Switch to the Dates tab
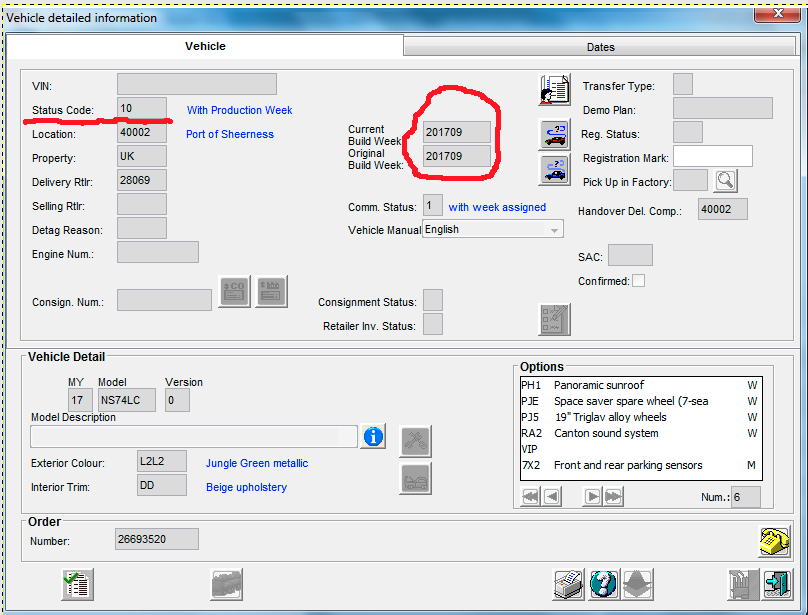Screen dimensions: 808x615 pyautogui.click(x=600, y=47)
